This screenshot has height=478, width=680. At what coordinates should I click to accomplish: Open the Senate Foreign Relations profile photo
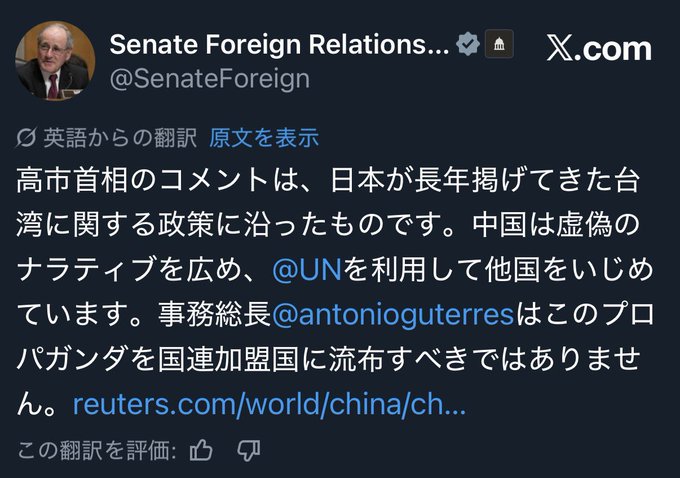[55, 61]
